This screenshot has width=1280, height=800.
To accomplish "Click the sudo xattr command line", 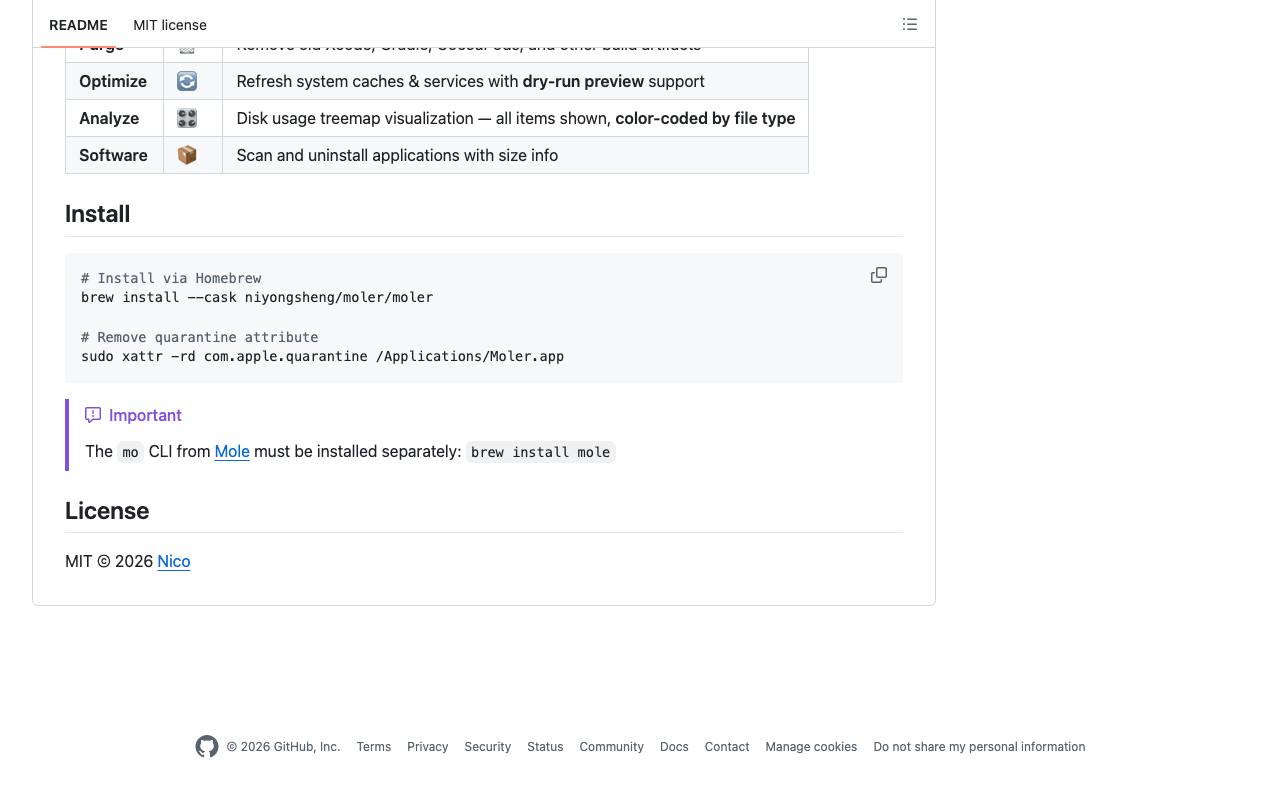I will pyautogui.click(x=322, y=356).
